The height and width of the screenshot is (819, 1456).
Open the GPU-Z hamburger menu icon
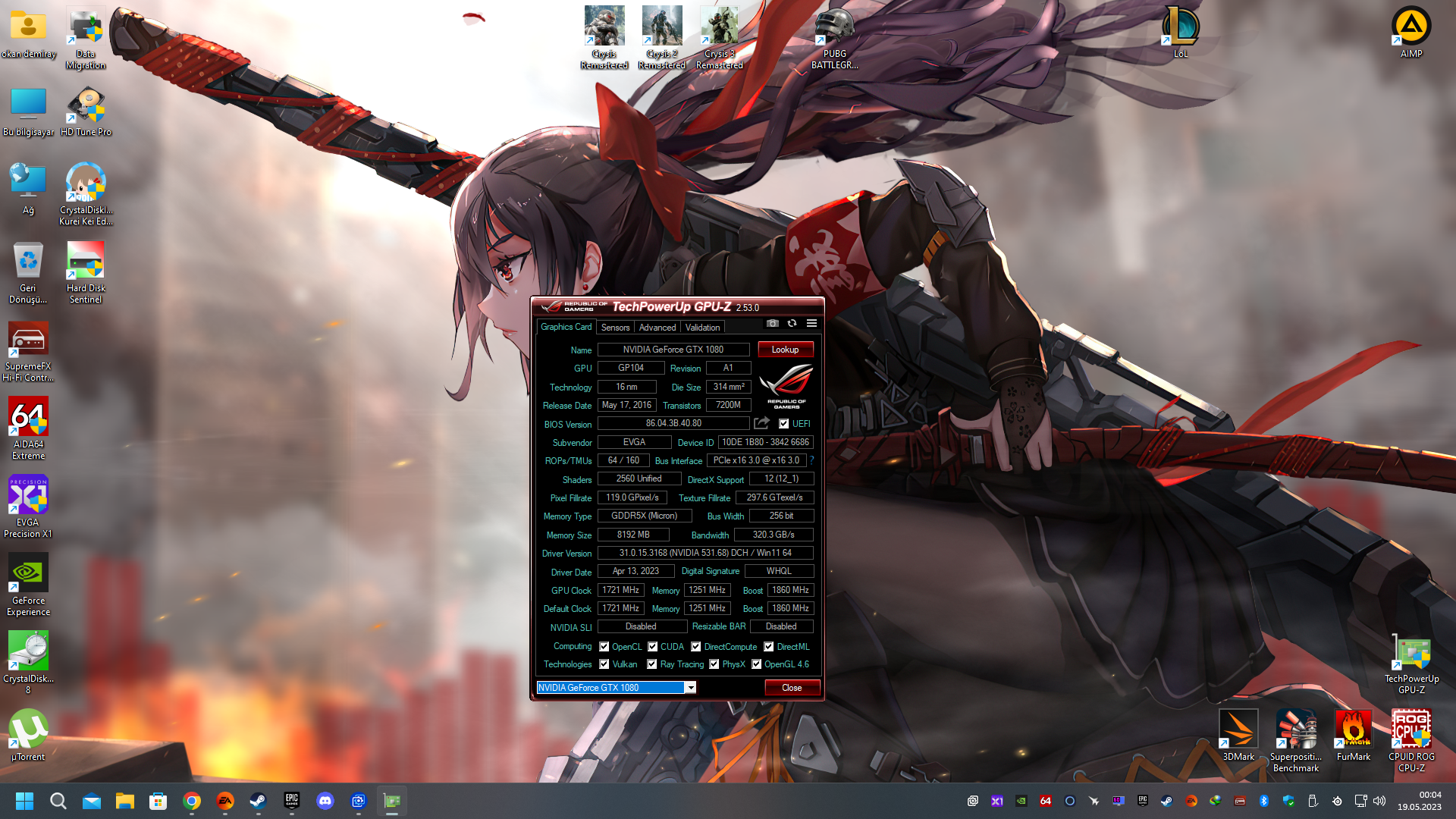pos(811,323)
